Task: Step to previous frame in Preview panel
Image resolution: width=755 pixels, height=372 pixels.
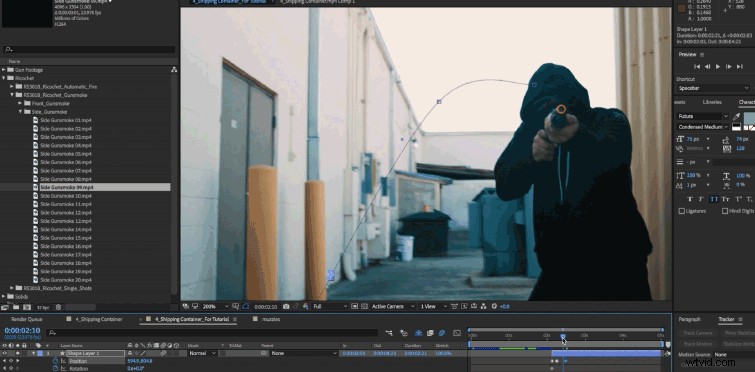Action: [707, 66]
